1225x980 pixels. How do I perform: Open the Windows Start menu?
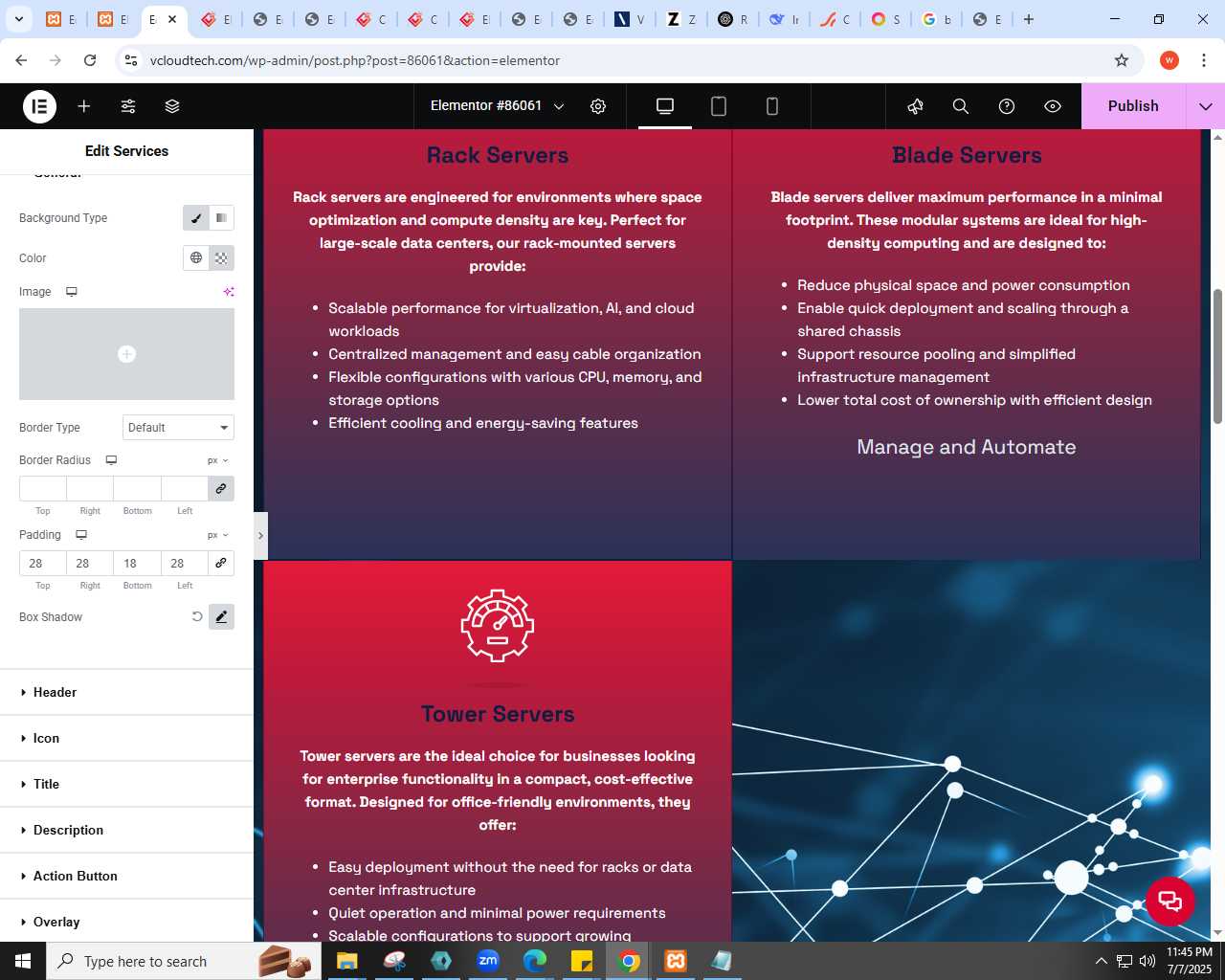tap(23, 961)
